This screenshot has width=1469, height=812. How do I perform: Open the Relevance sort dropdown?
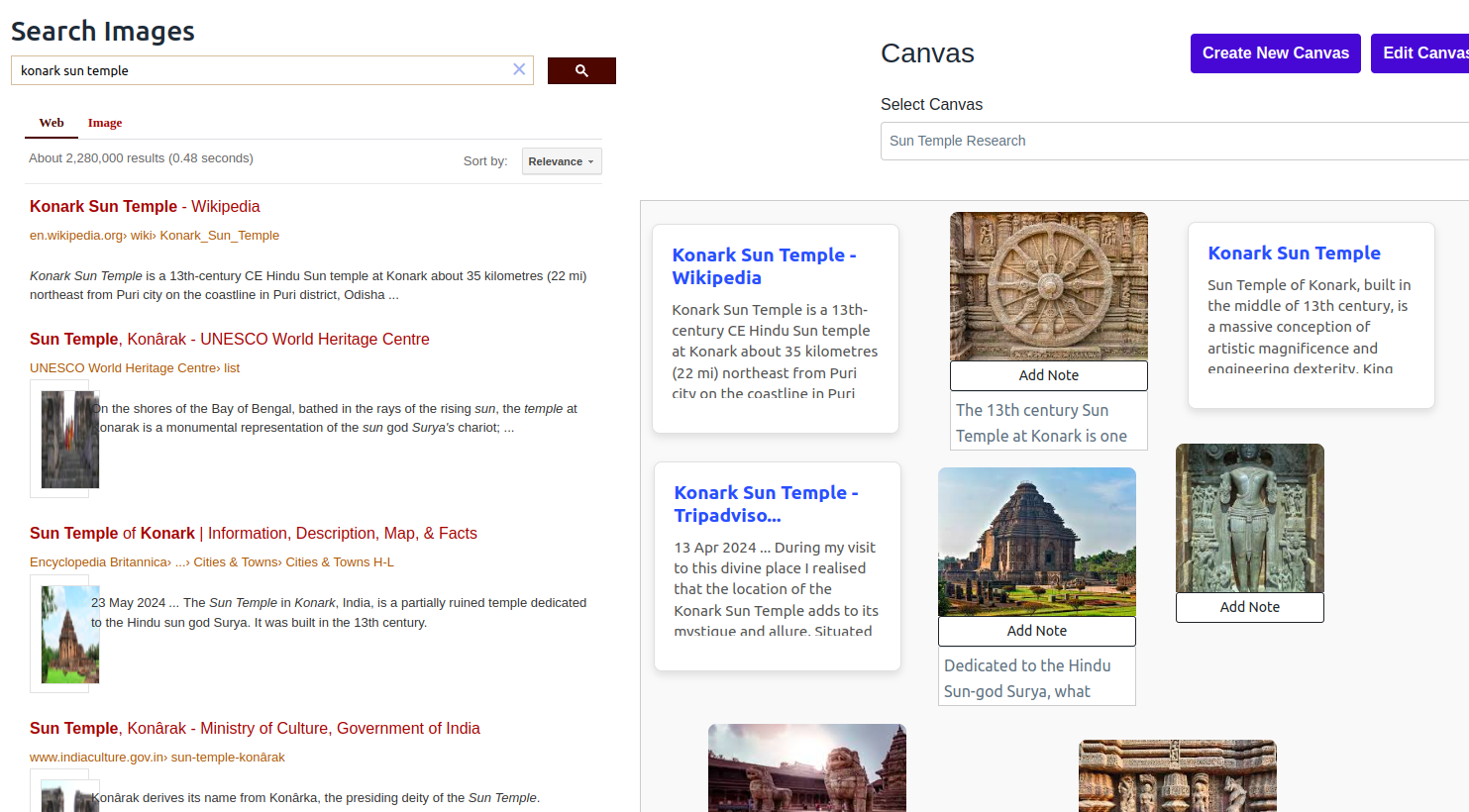(x=562, y=160)
